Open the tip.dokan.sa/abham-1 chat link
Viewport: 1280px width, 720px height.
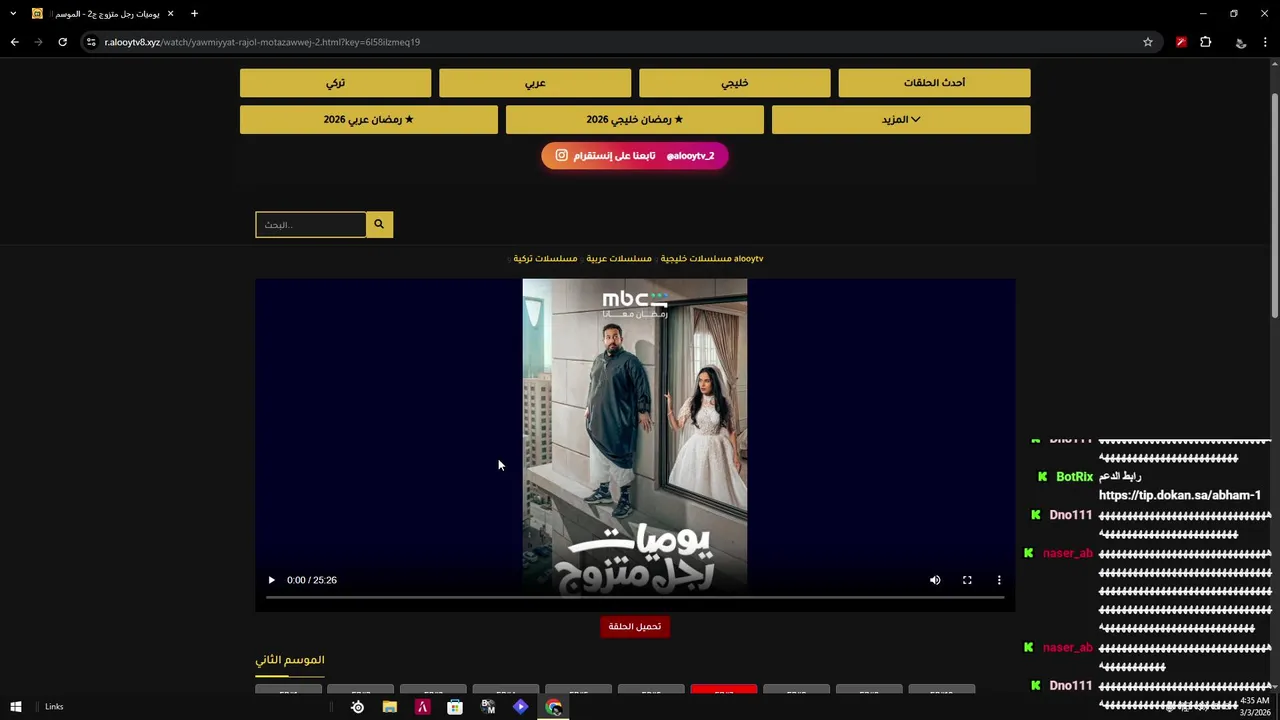point(1180,495)
